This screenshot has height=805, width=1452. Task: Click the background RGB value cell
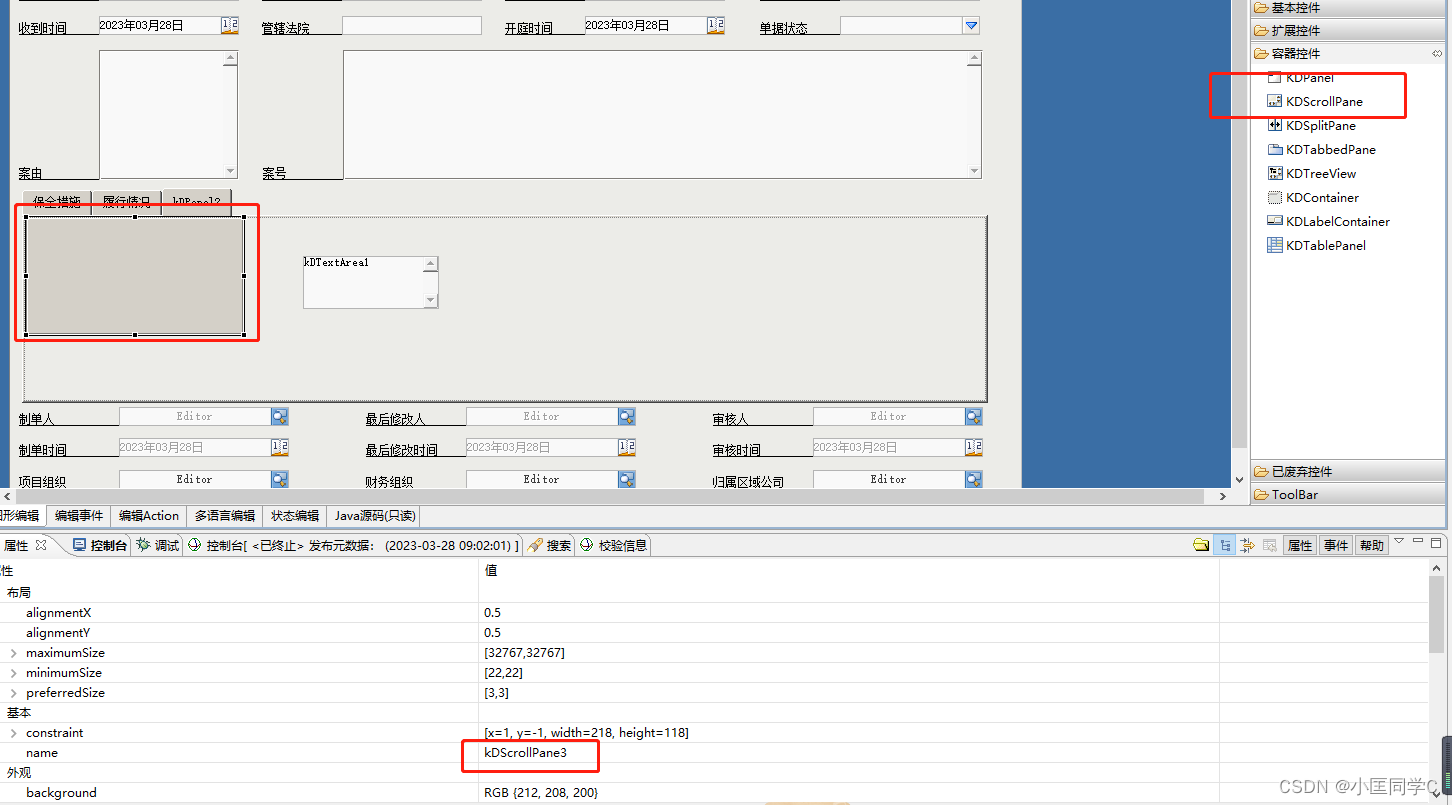coord(848,793)
